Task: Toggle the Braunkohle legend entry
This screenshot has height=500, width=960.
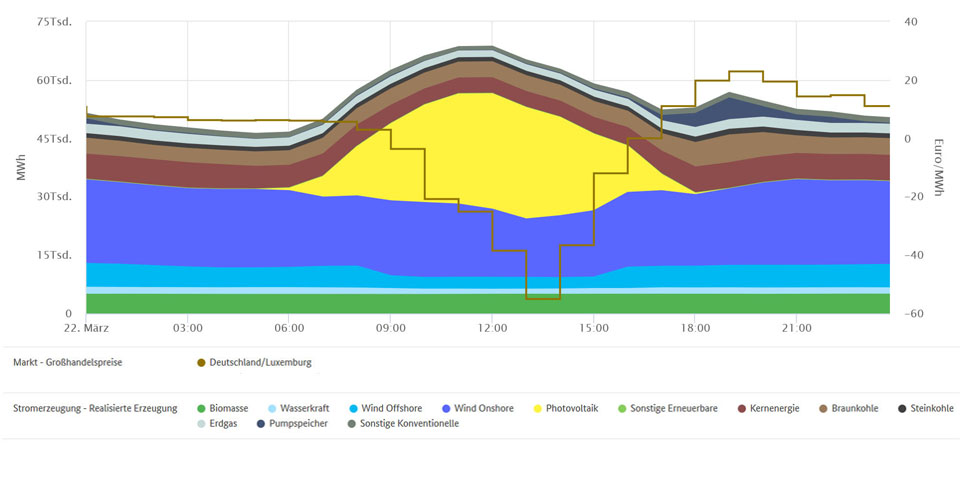Action: point(849,408)
